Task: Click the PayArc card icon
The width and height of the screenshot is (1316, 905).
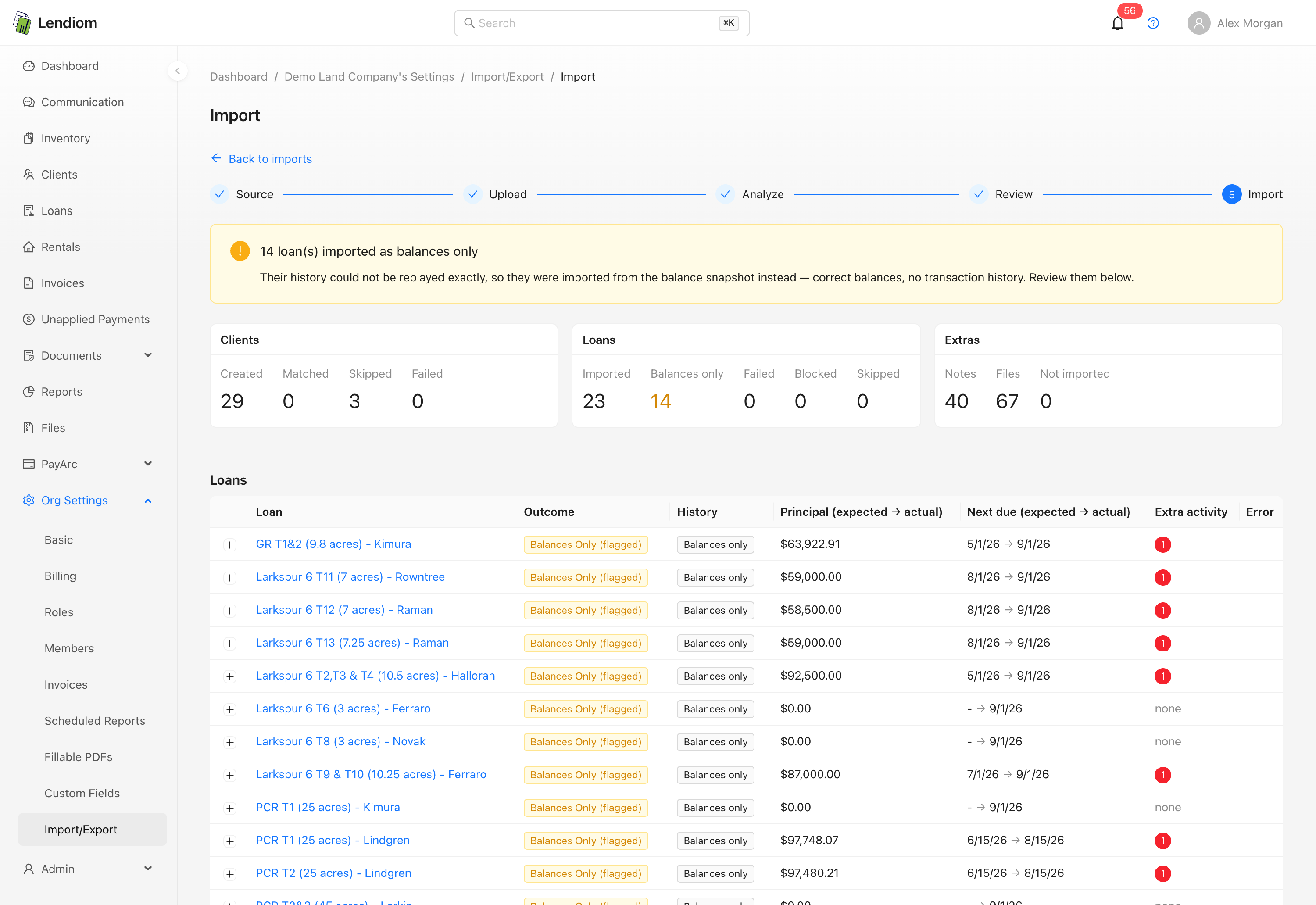Action: pyautogui.click(x=29, y=464)
